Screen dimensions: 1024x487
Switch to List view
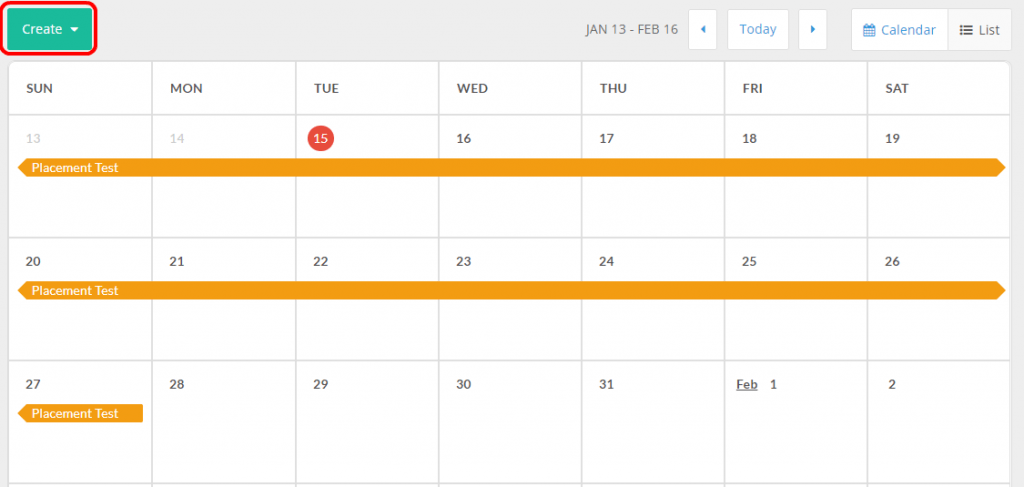click(x=979, y=30)
